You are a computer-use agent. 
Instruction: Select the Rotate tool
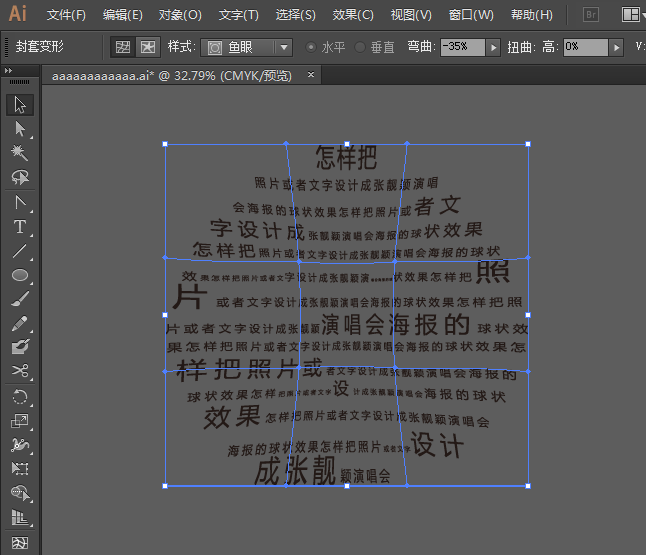point(20,397)
